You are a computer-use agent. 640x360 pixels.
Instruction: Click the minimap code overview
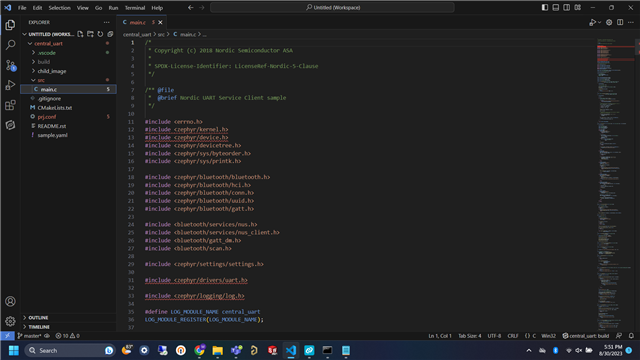(x=615, y=184)
